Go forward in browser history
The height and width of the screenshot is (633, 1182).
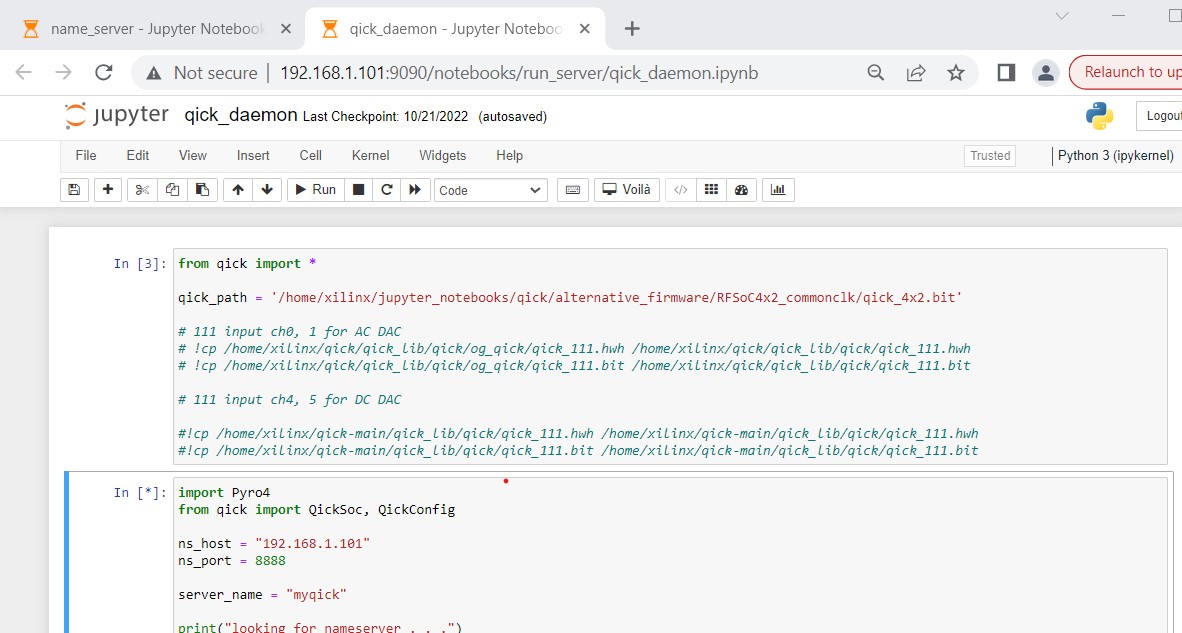[x=63, y=72]
